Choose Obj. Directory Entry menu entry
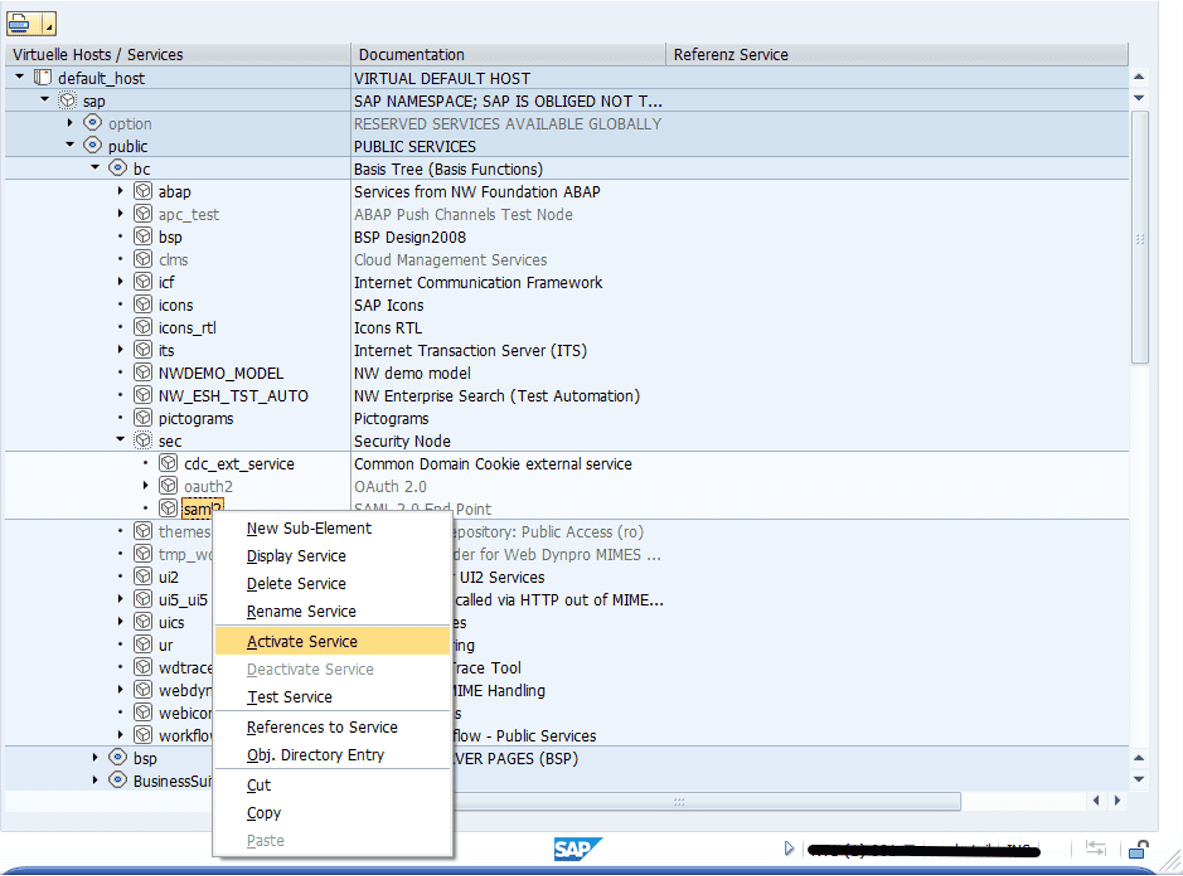The image size is (1183, 876). [x=315, y=755]
